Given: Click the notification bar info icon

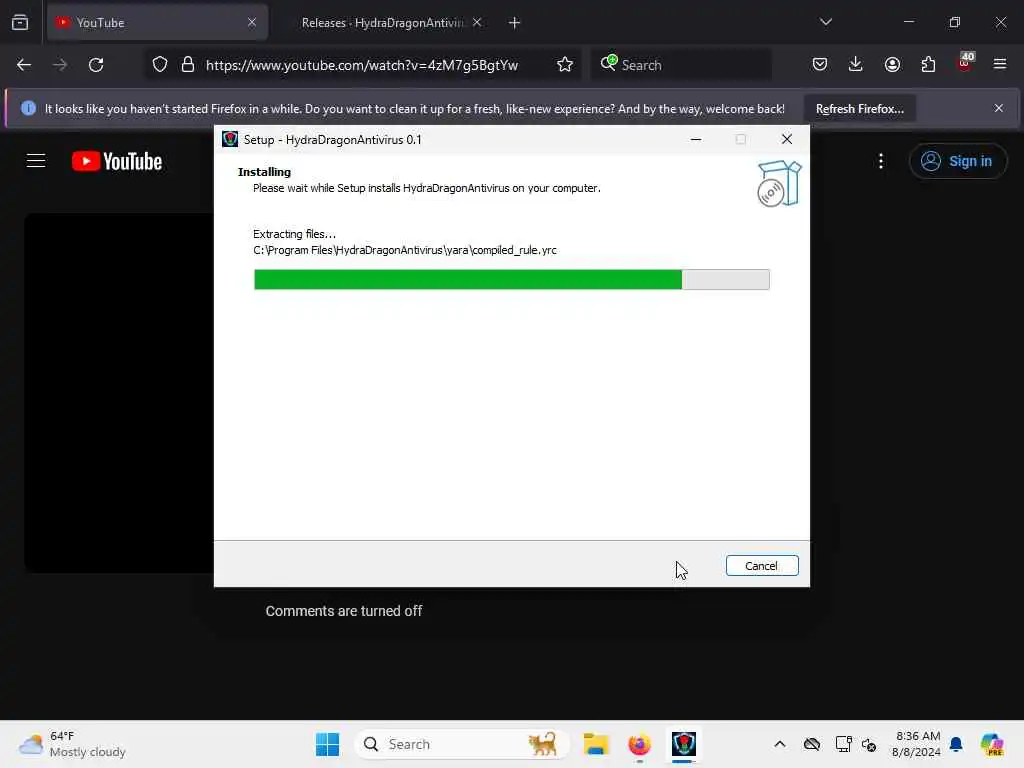Looking at the screenshot, I should point(28,108).
